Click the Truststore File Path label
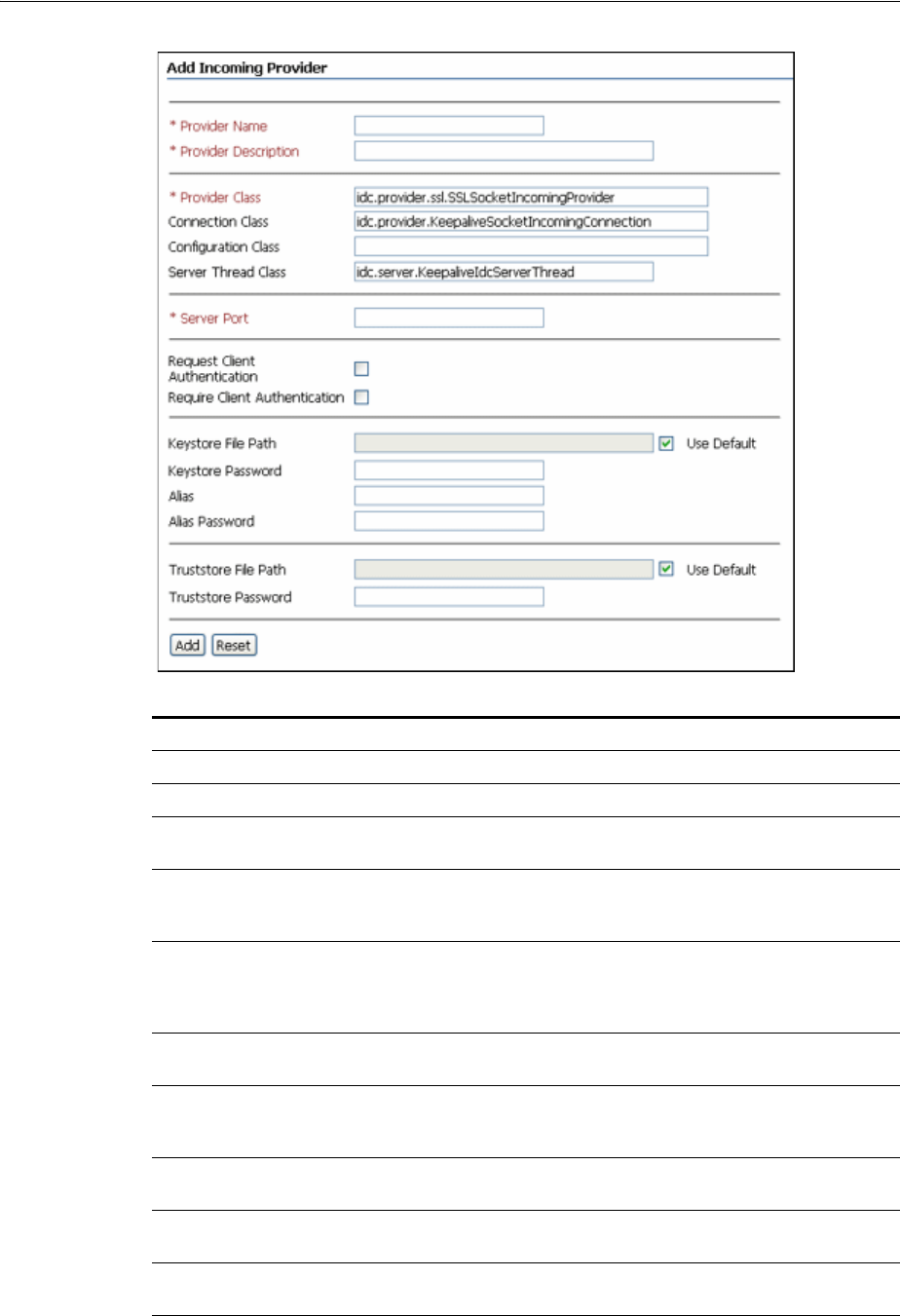The height and width of the screenshot is (1316, 900). click(x=227, y=570)
